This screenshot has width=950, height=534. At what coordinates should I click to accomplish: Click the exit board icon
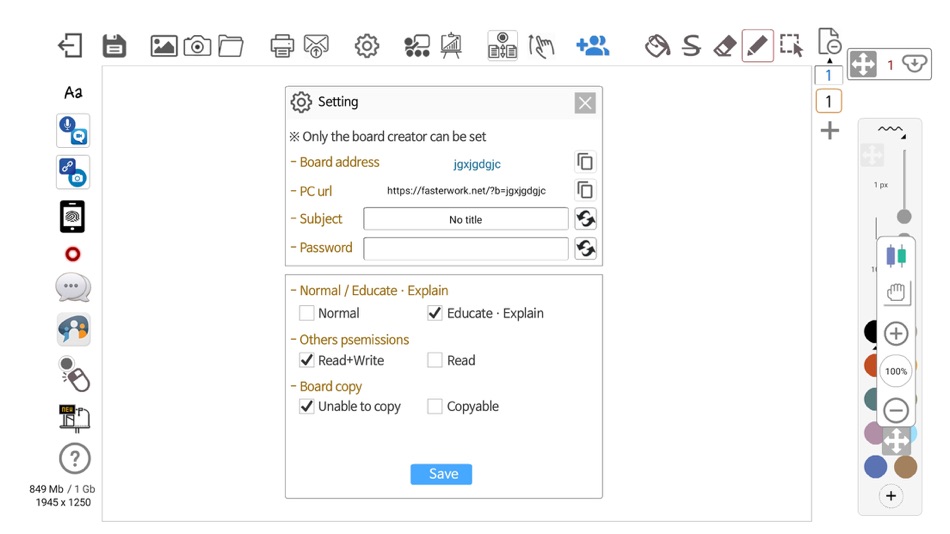pos(70,45)
